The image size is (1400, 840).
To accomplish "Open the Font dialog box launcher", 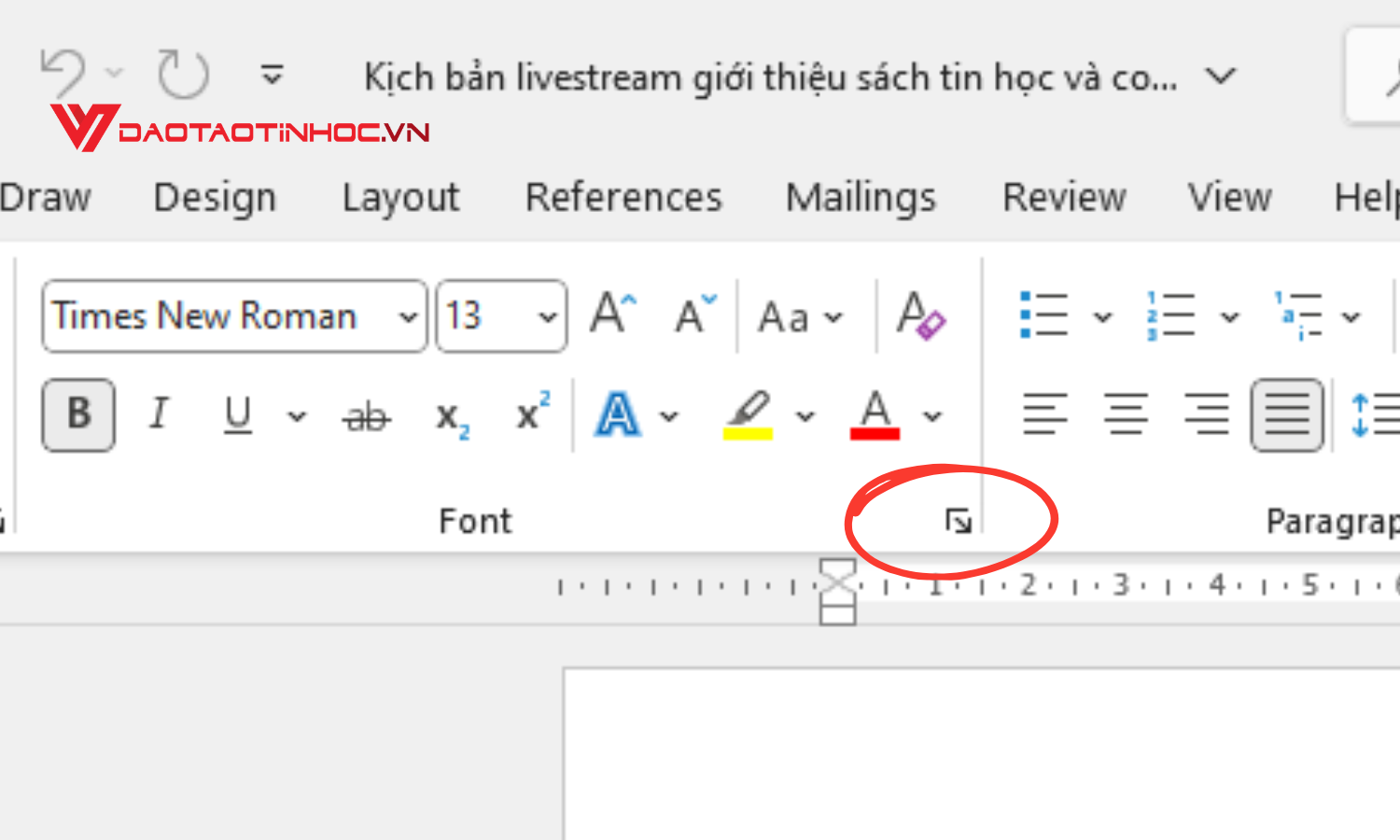I will (x=959, y=521).
